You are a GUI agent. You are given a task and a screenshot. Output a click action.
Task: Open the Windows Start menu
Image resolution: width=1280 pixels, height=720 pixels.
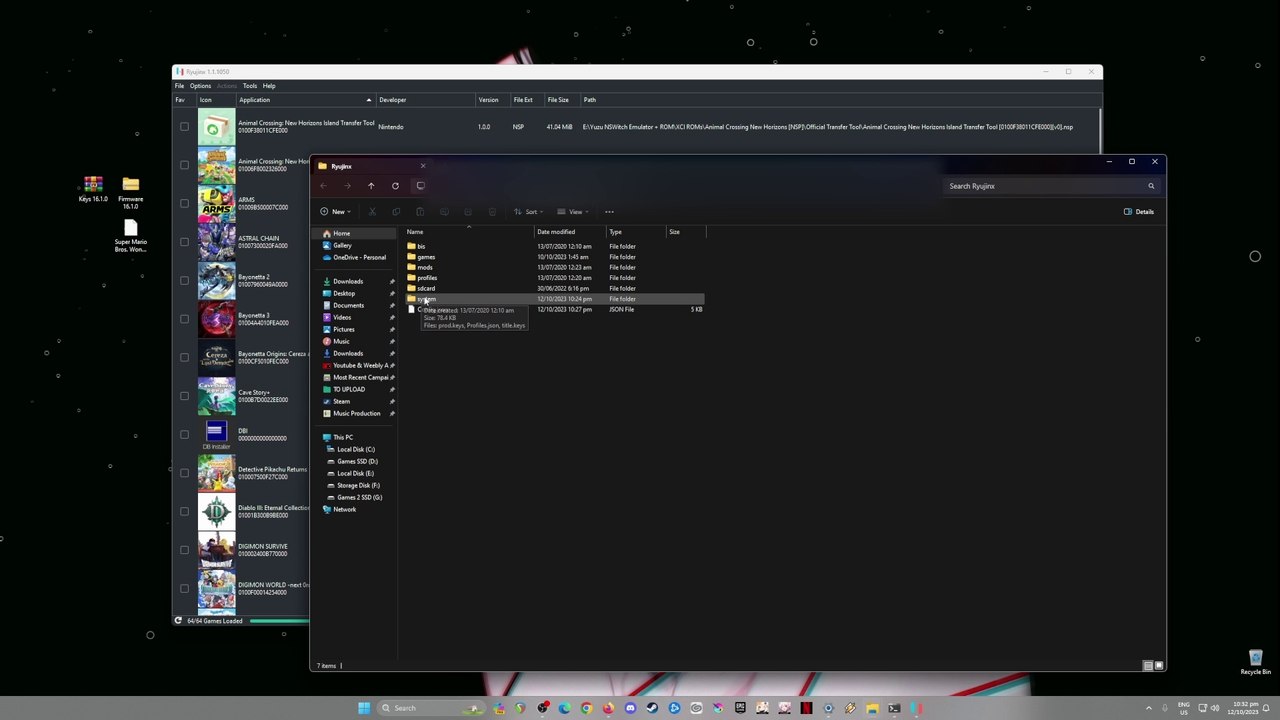tap(364, 708)
